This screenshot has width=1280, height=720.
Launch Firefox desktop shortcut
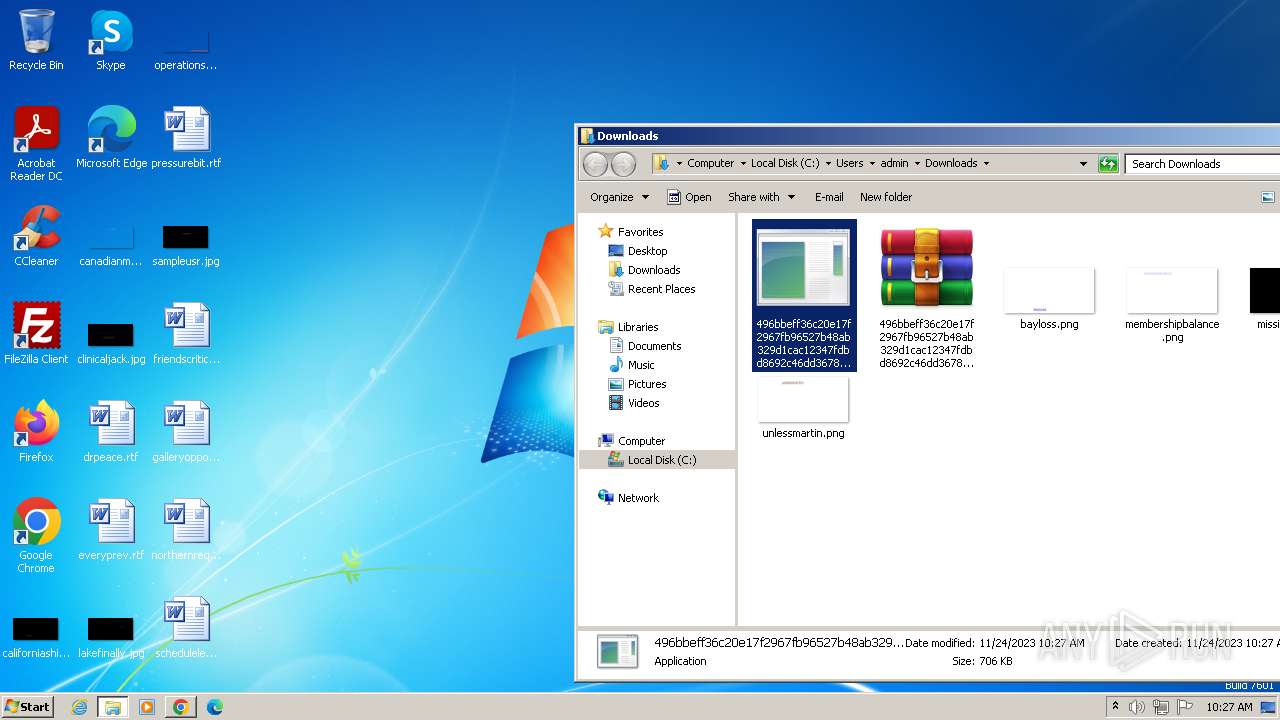pos(36,432)
